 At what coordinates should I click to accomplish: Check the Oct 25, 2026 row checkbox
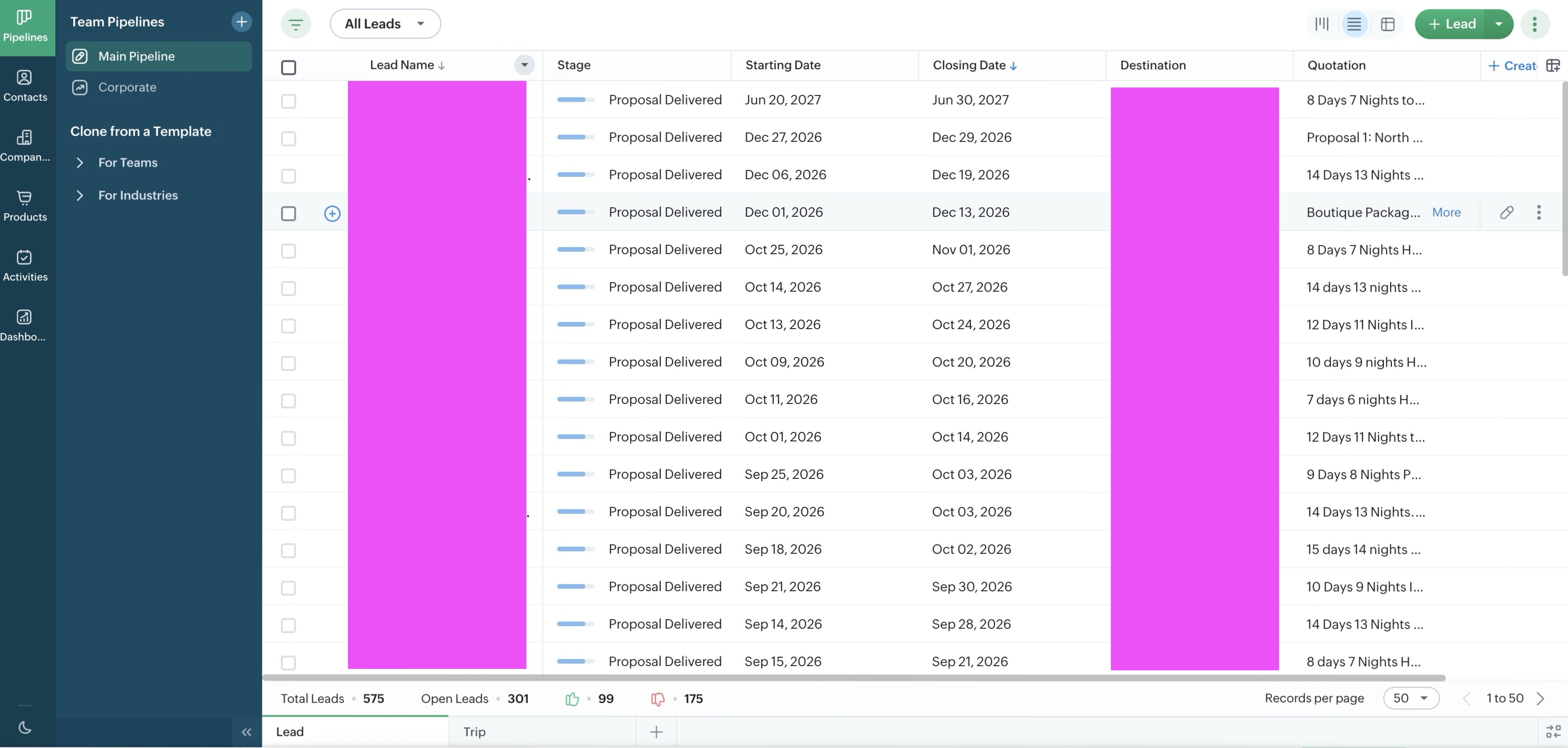pyautogui.click(x=288, y=250)
